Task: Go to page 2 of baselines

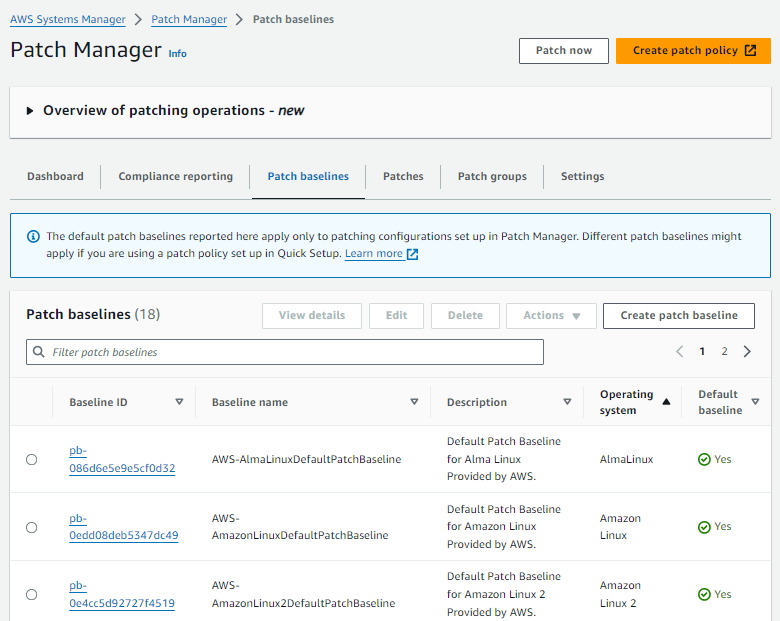Action: [x=724, y=352]
